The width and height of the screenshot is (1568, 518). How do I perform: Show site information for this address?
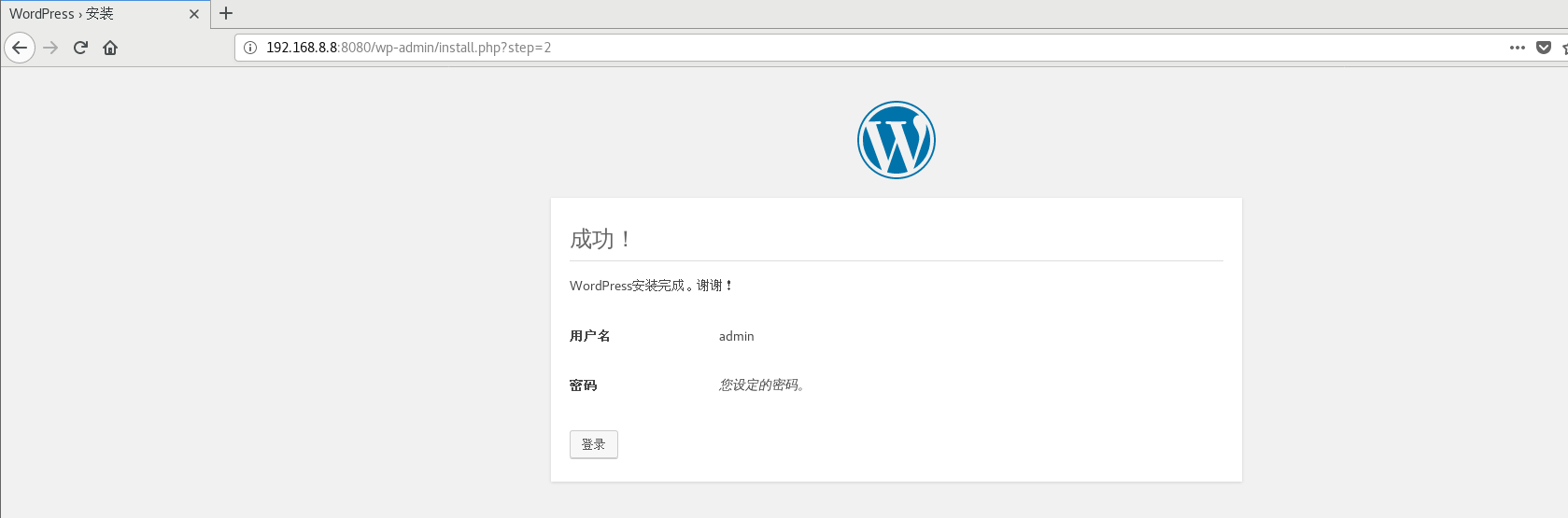coord(250,48)
